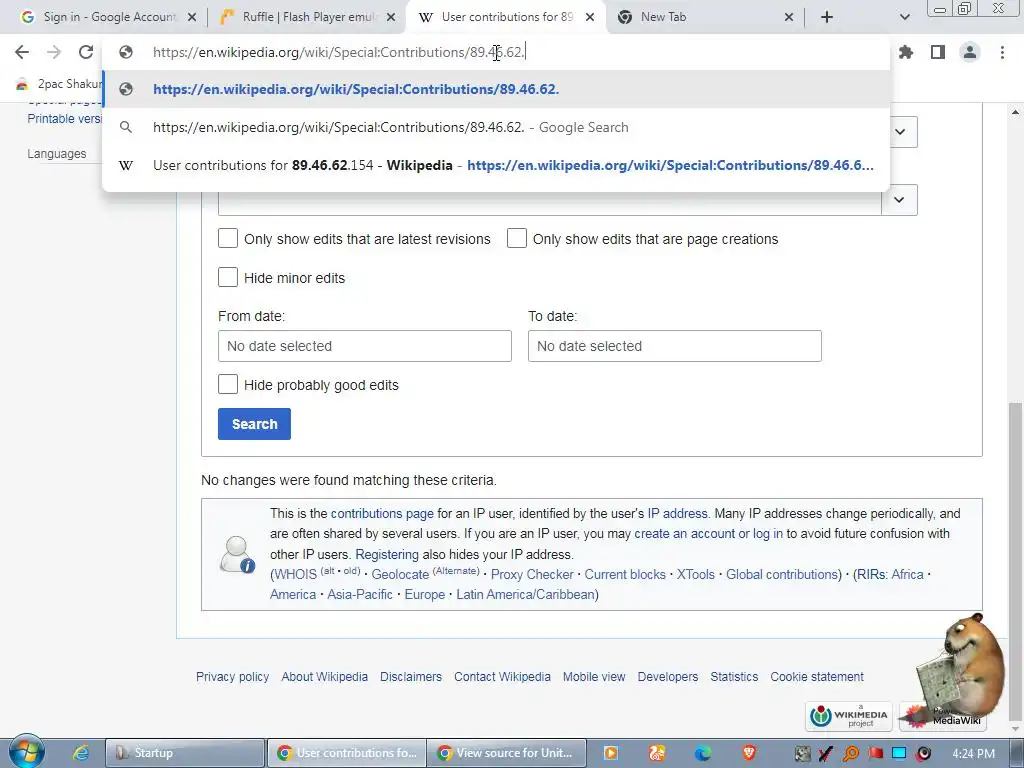Click the Wikimedia project badge
The width and height of the screenshot is (1024, 768).
[x=850, y=716]
